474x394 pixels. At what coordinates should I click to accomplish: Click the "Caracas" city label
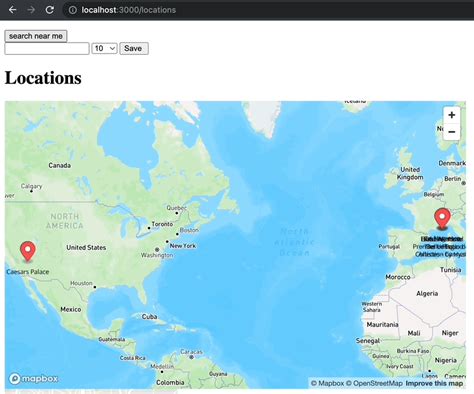pos(191,352)
